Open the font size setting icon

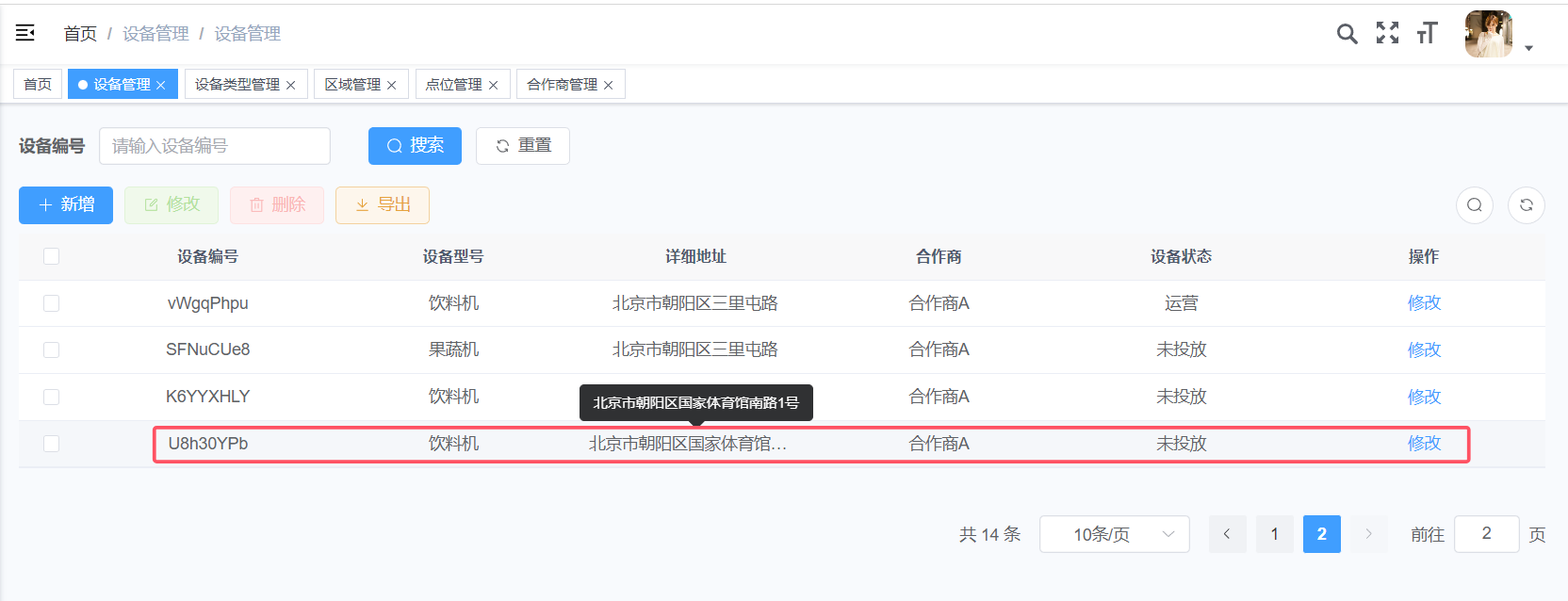tap(1427, 33)
